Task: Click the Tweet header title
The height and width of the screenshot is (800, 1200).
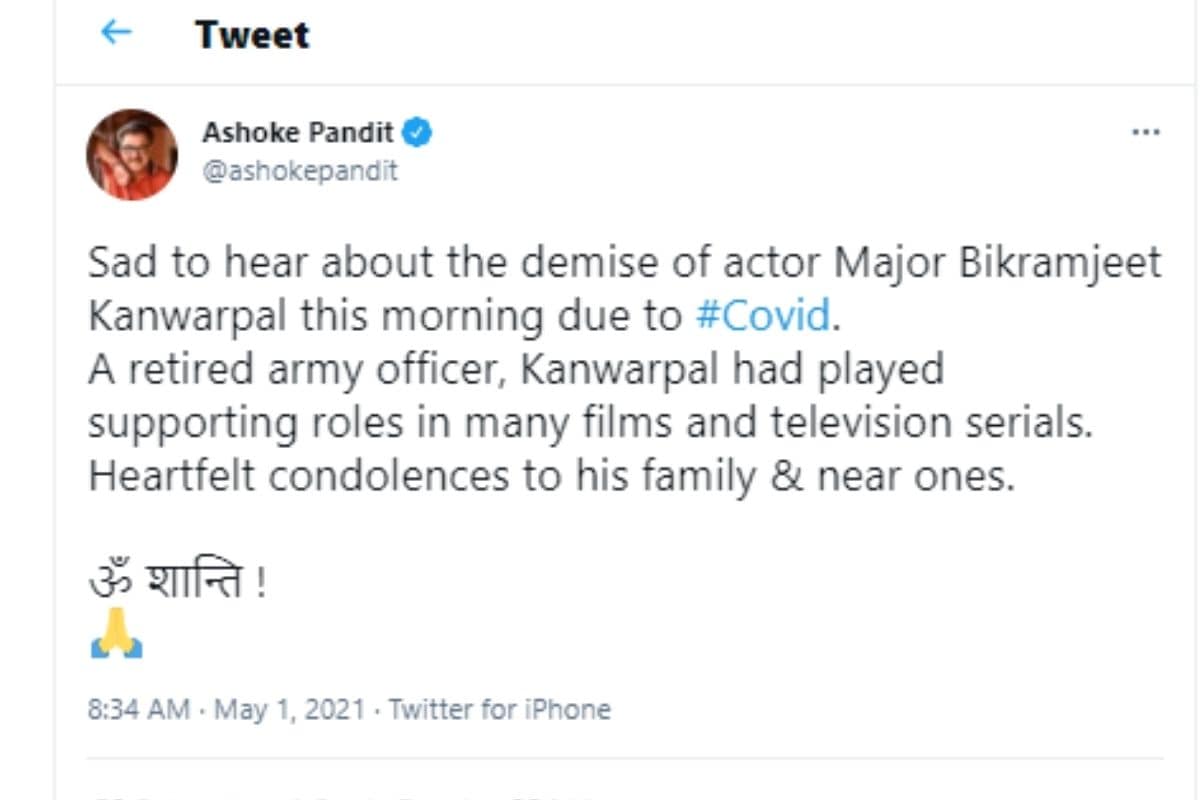Action: click(x=253, y=35)
